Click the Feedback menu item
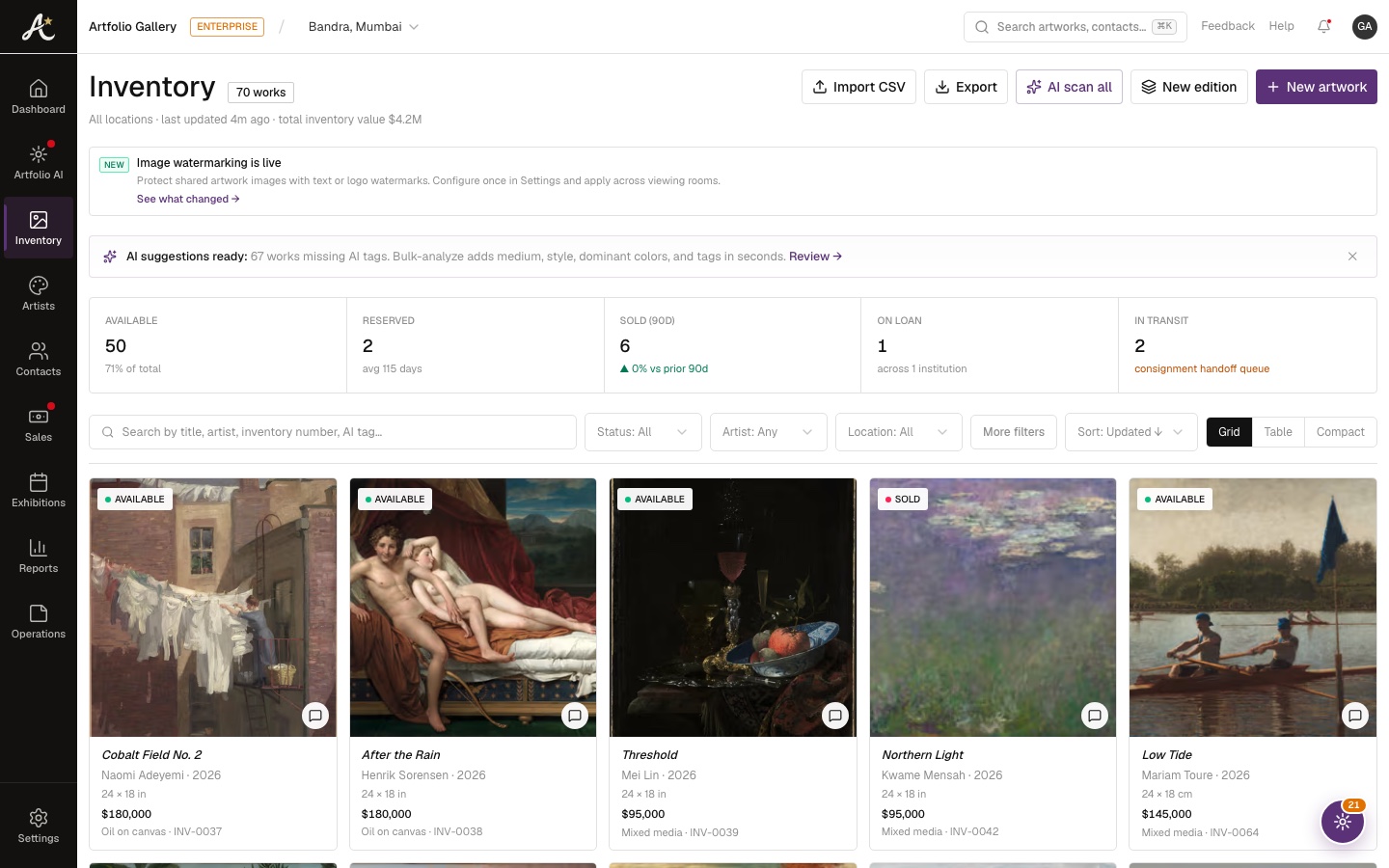Screen dimensions: 1389x868 click(1228, 26)
